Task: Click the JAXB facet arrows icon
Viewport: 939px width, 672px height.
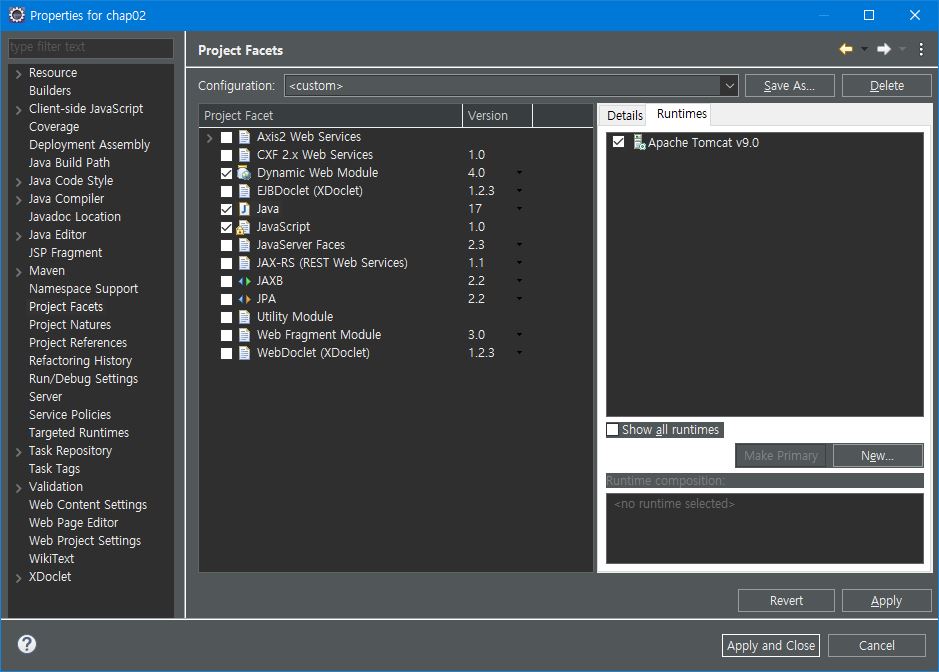Action: click(x=244, y=281)
